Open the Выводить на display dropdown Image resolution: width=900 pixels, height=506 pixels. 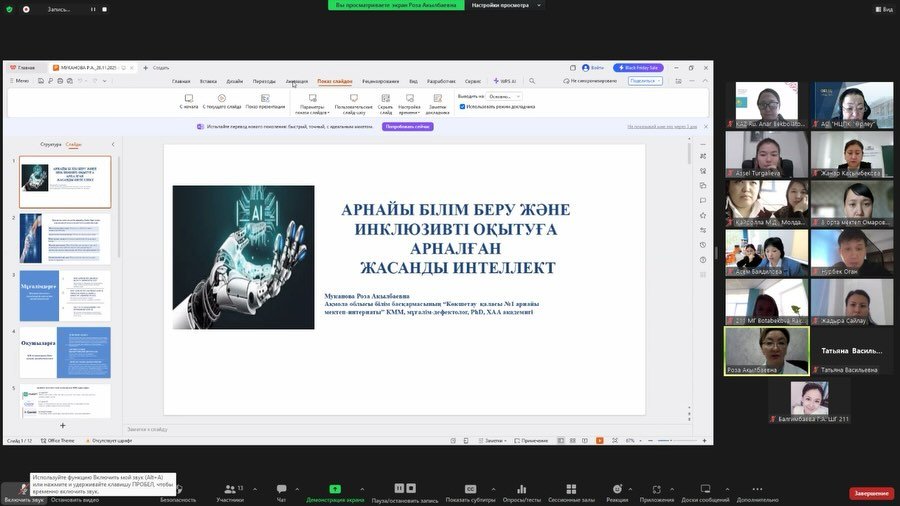tap(504, 96)
